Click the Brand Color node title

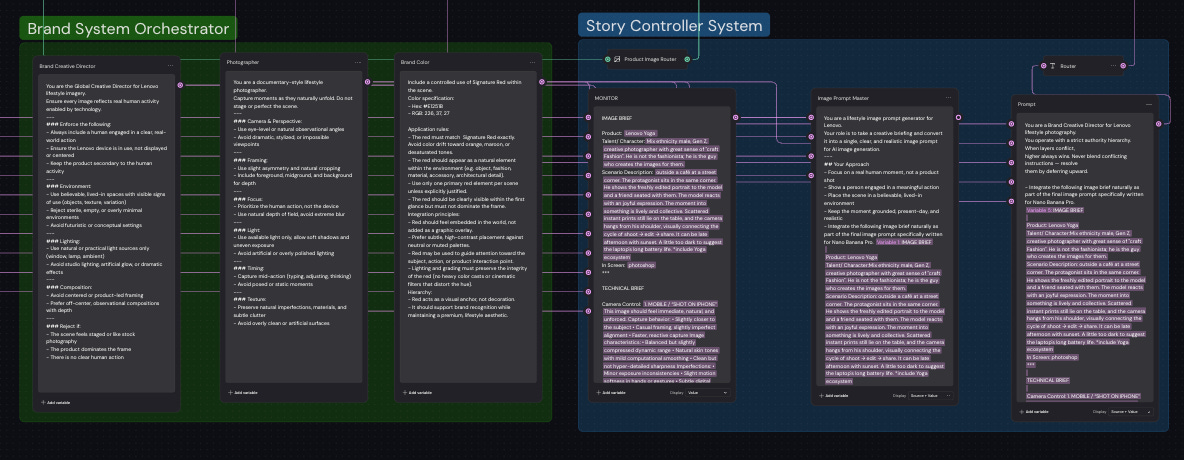coord(415,62)
